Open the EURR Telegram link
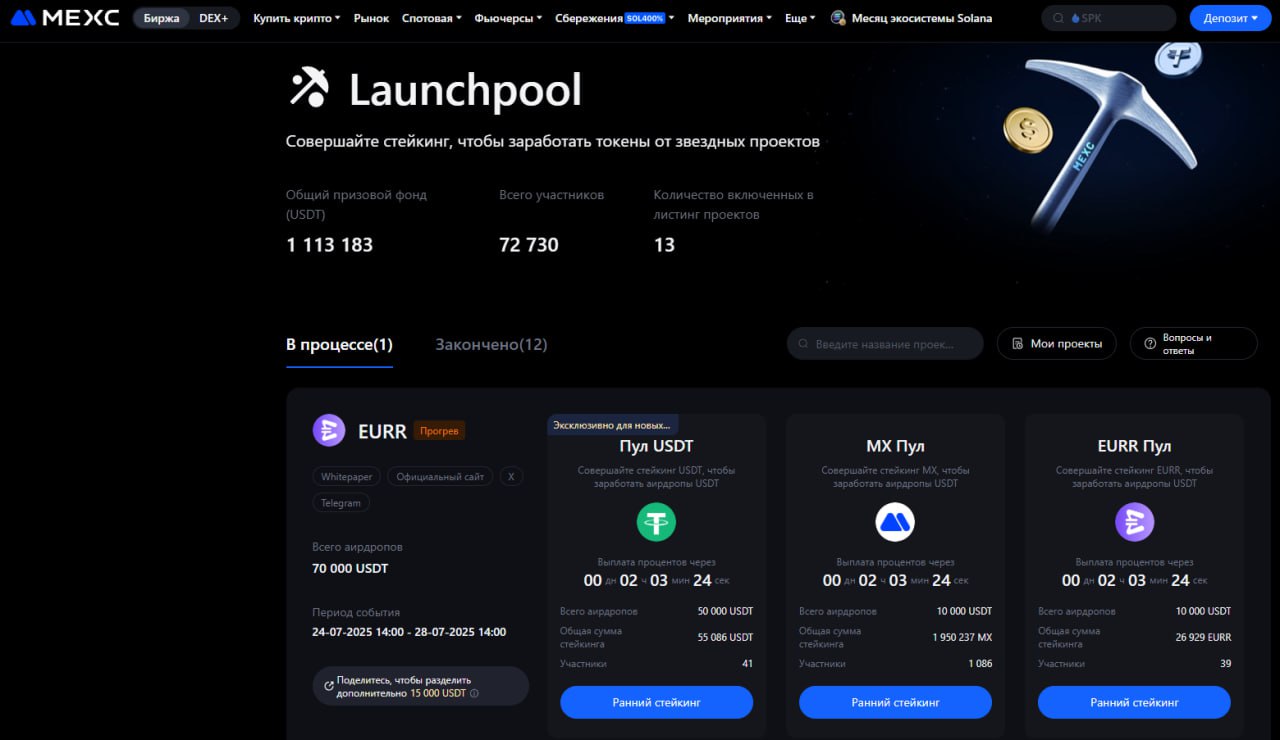1280x740 pixels. click(341, 503)
